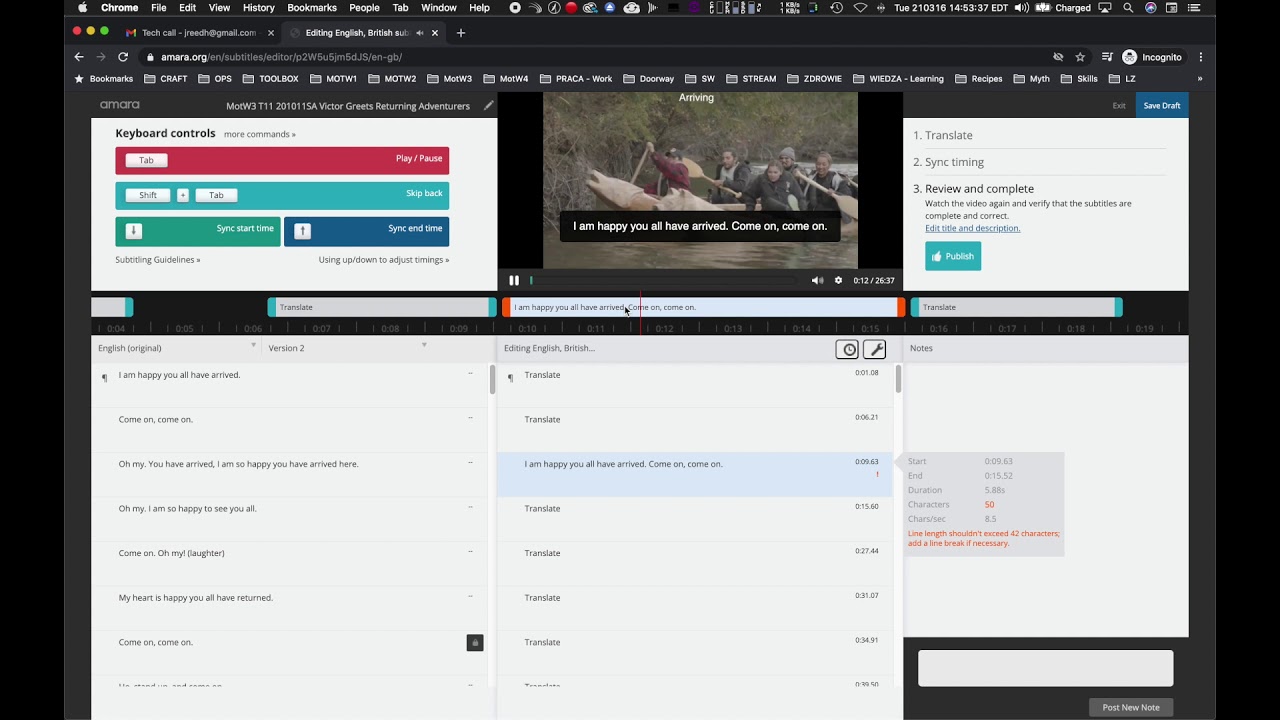Click the address bar URL
Viewport: 1280px width, 720px height.
(x=281, y=57)
